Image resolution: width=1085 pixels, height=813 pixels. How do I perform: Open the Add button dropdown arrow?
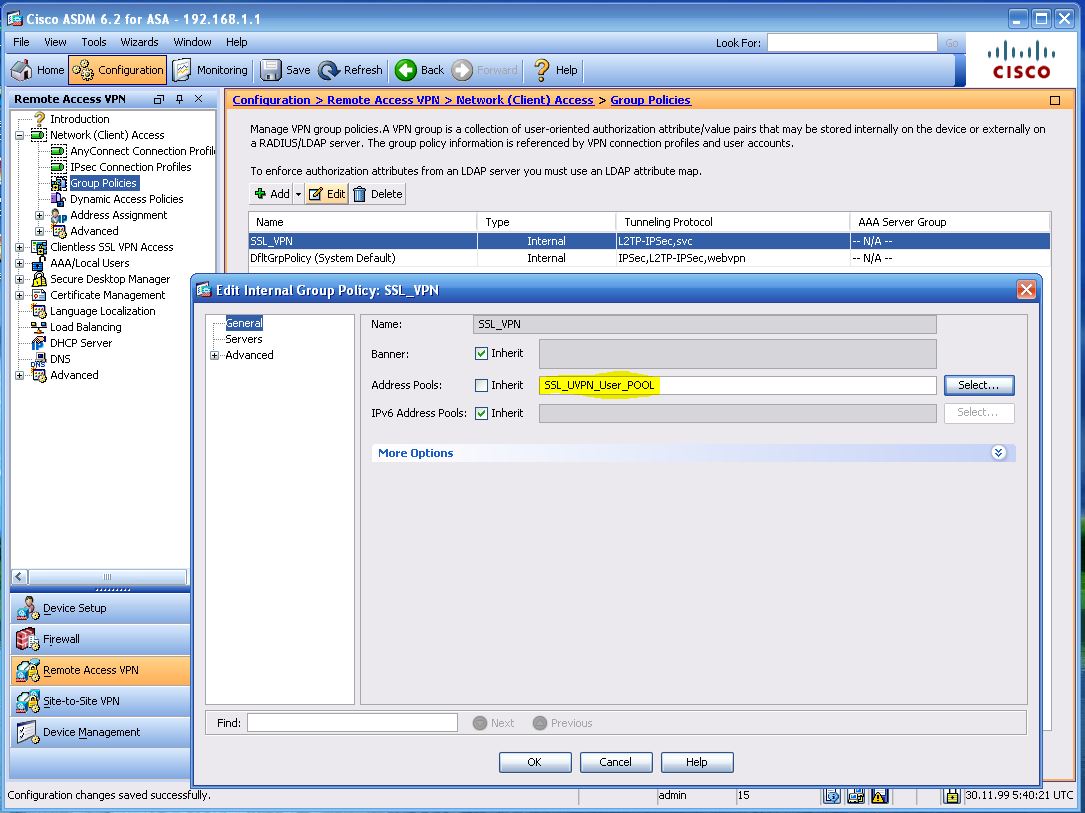pos(298,194)
